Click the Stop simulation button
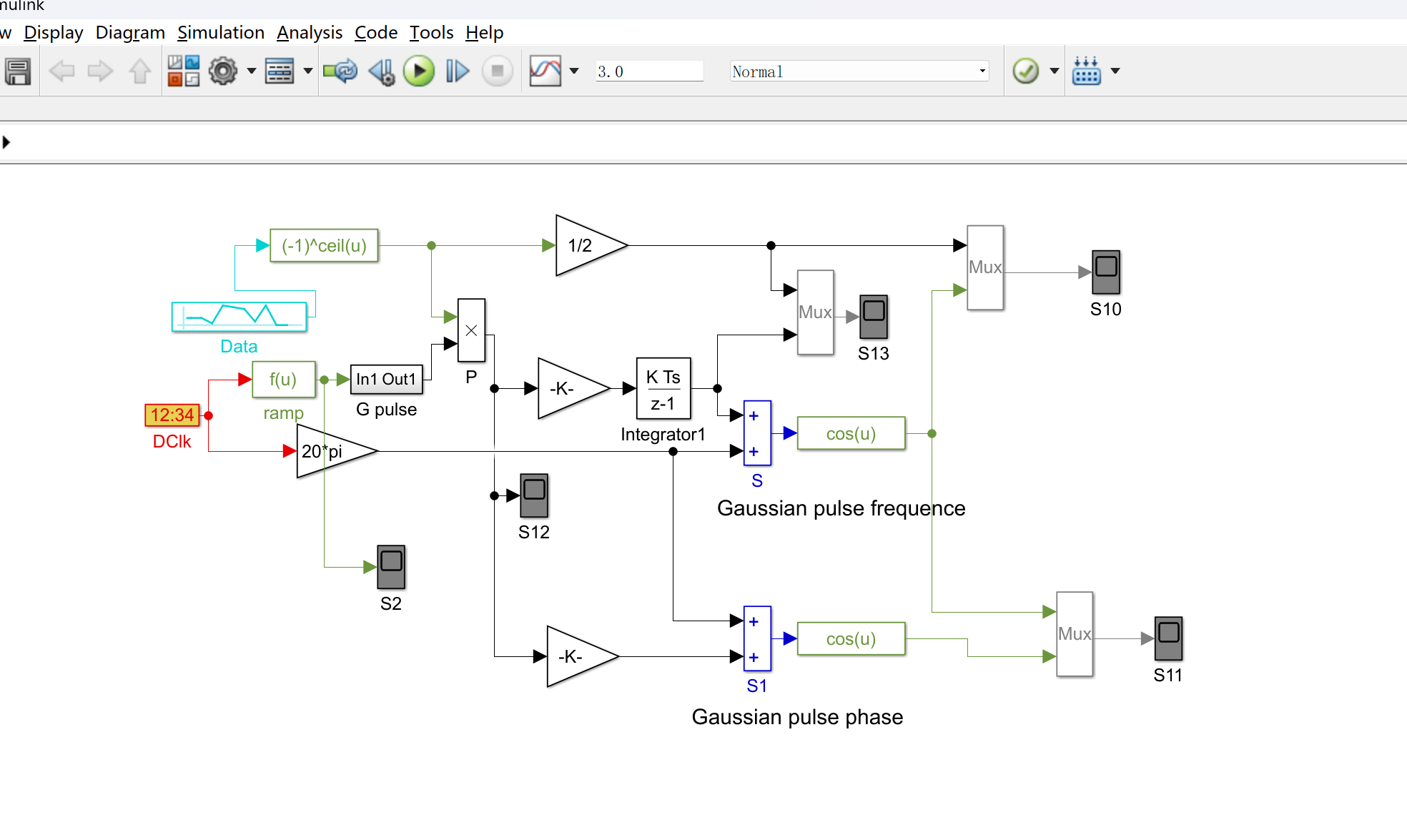Viewport: 1407px width, 840px height. coord(498,71)
